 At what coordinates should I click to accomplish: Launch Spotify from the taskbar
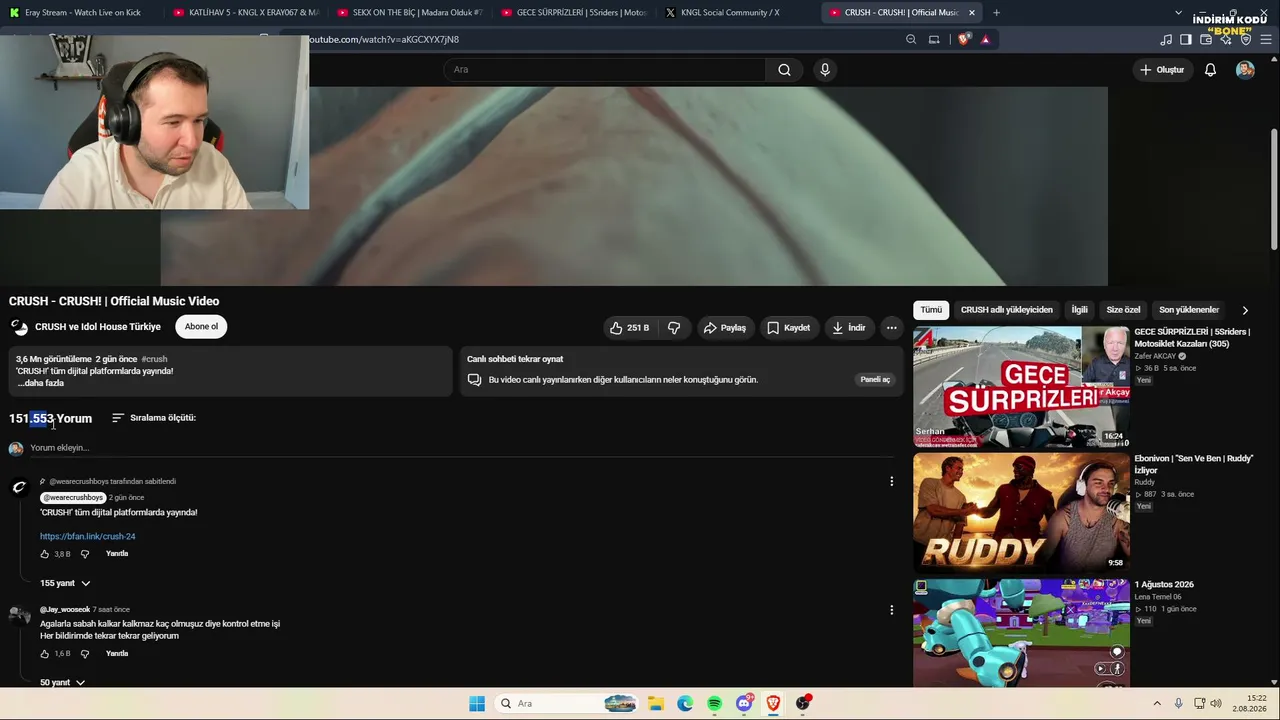714,704
